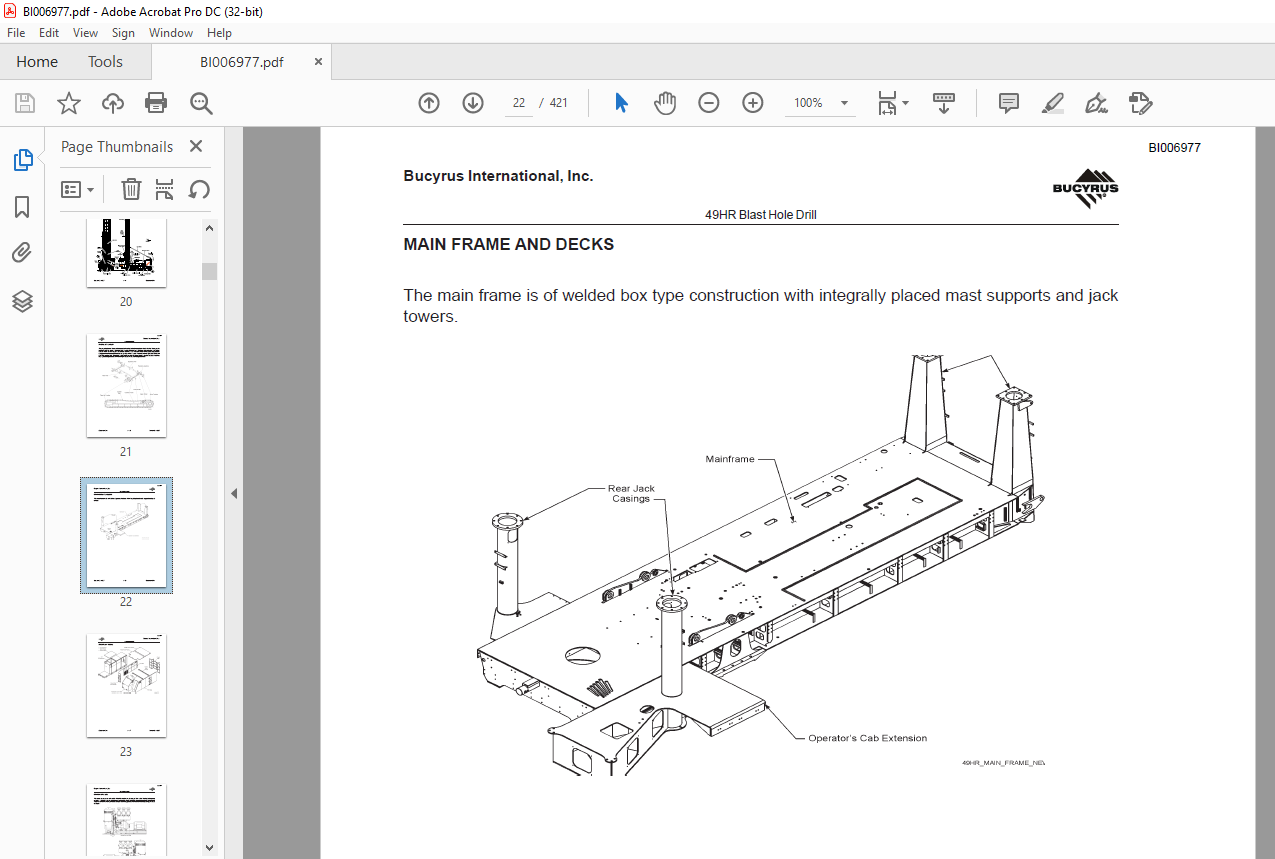The image size is (1275, 859).
Task: Zoom out with the minus icon
Action: [709, 103]
